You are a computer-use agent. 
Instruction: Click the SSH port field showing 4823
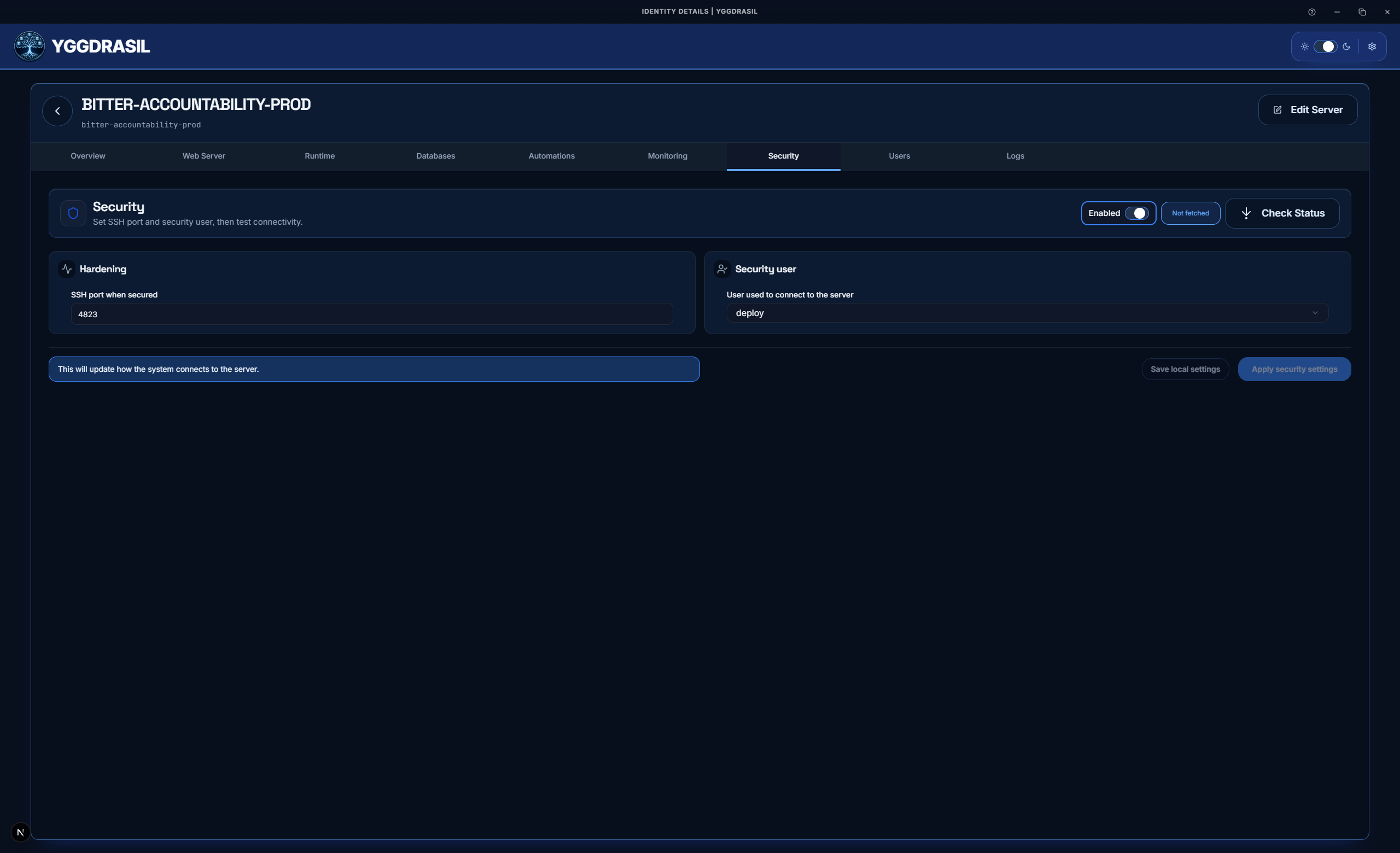point(371,313)
